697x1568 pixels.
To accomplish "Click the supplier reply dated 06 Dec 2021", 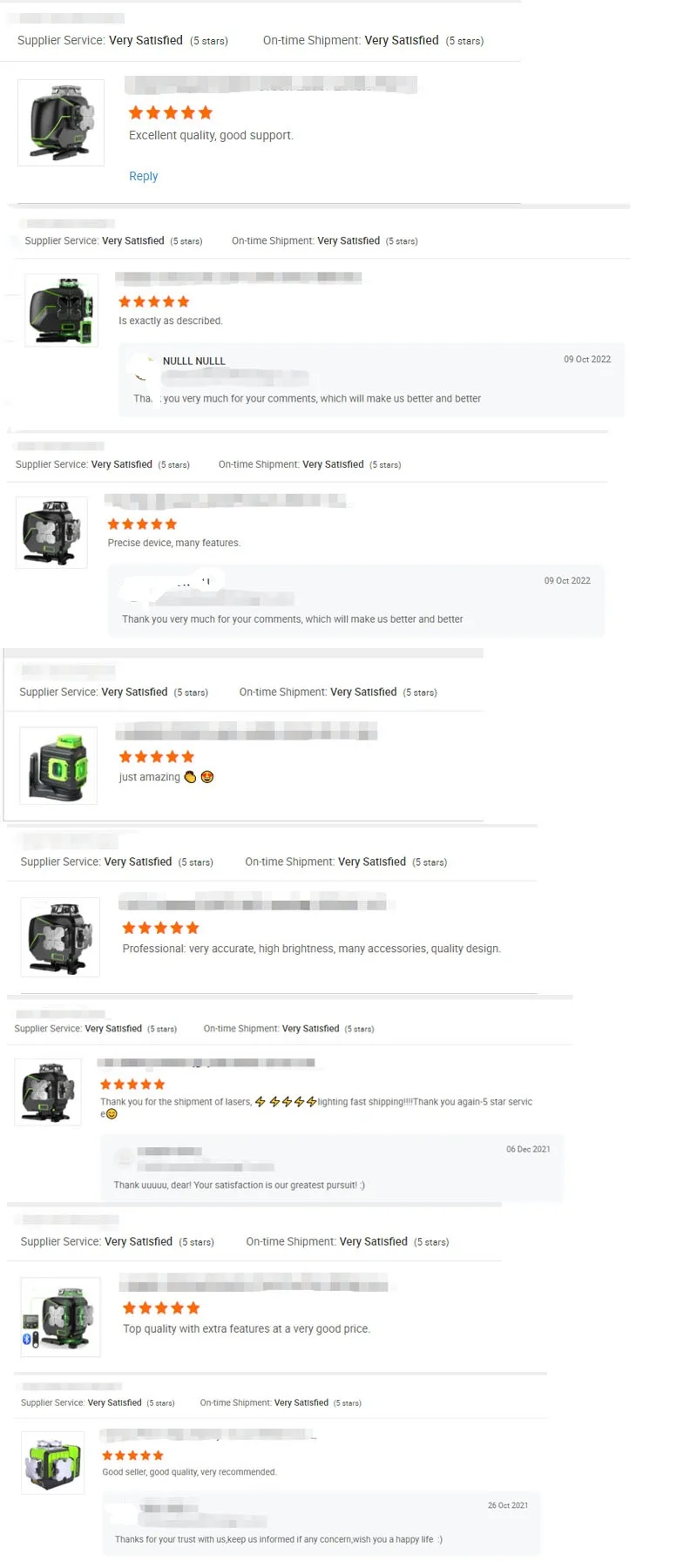I will point(333,1167).
